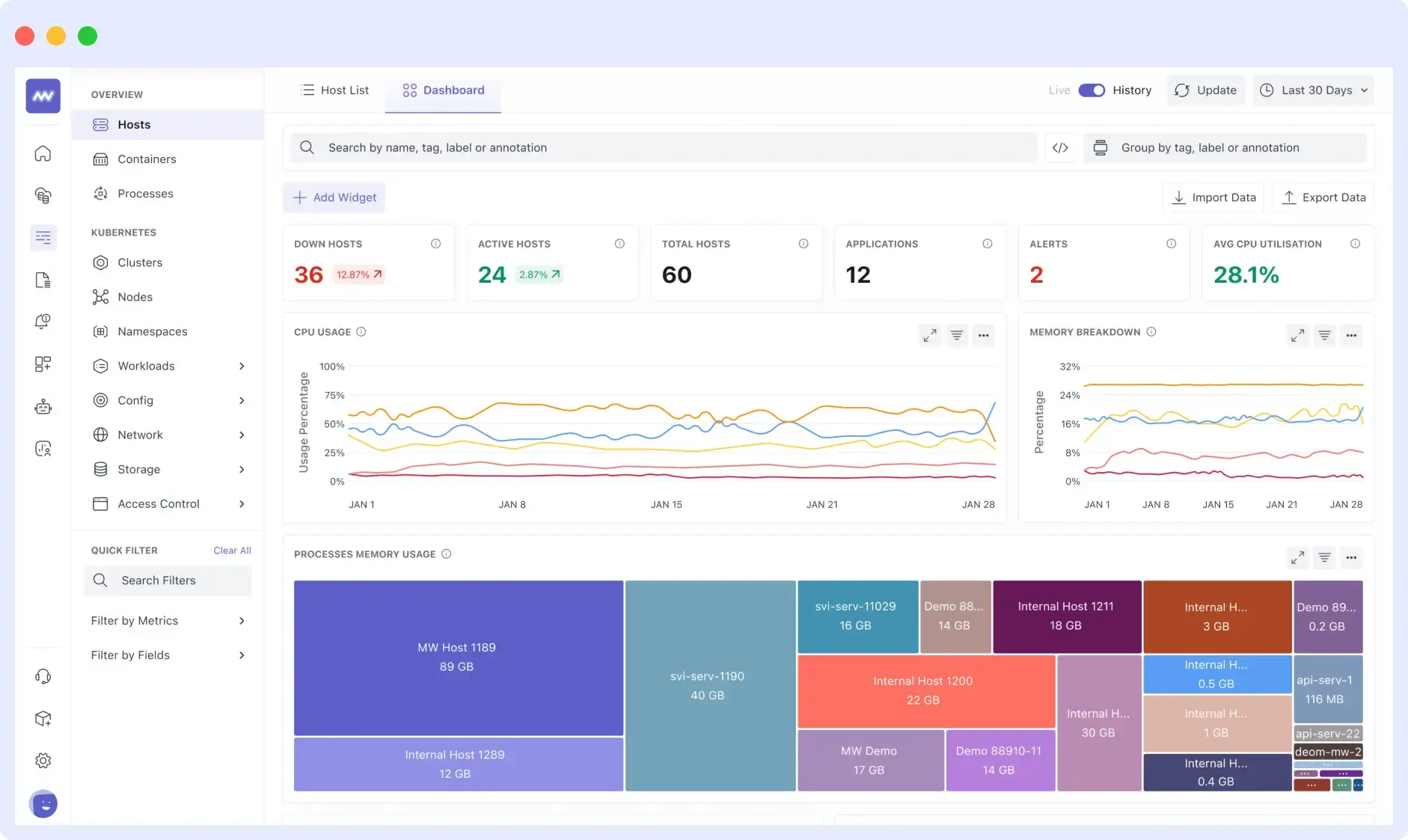Open the Last 30 Days dropdown
The width and height of the screenshot is (1408, 840).
1312,90
